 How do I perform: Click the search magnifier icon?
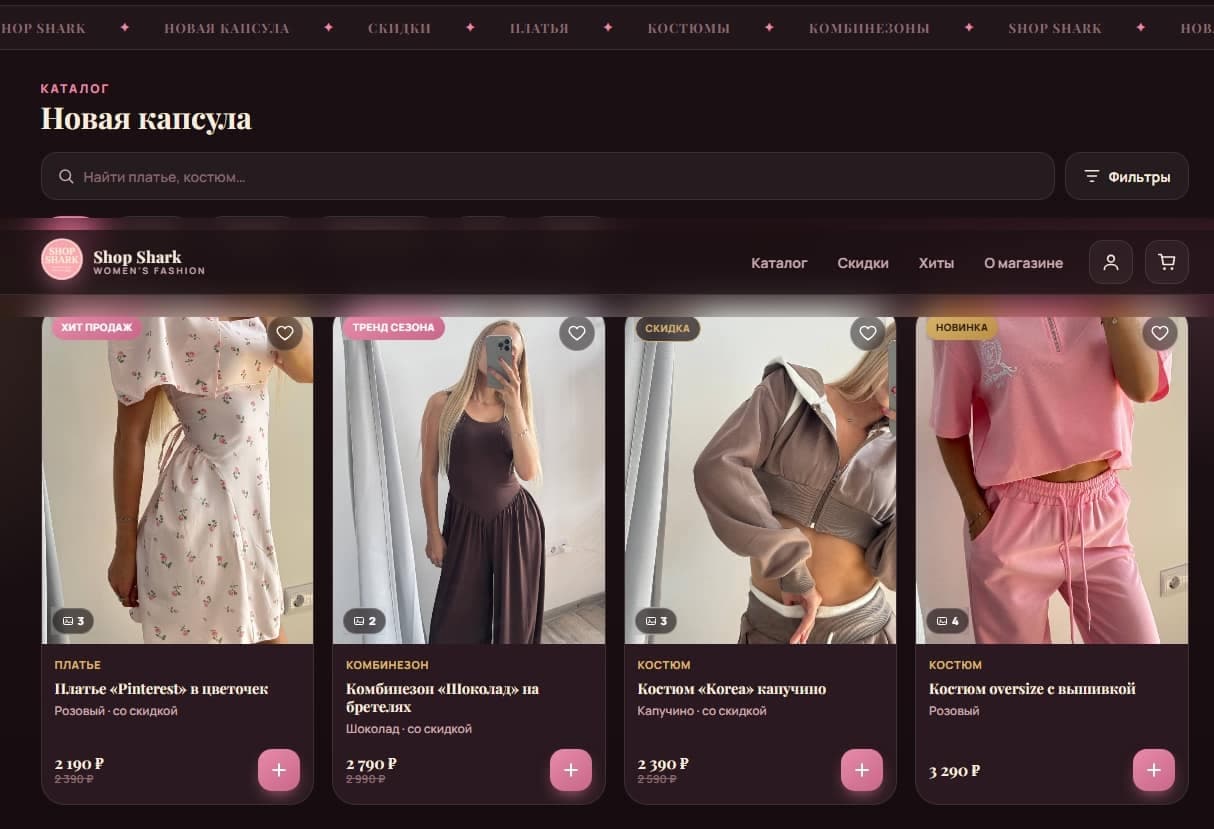click(x=66, y=177)
